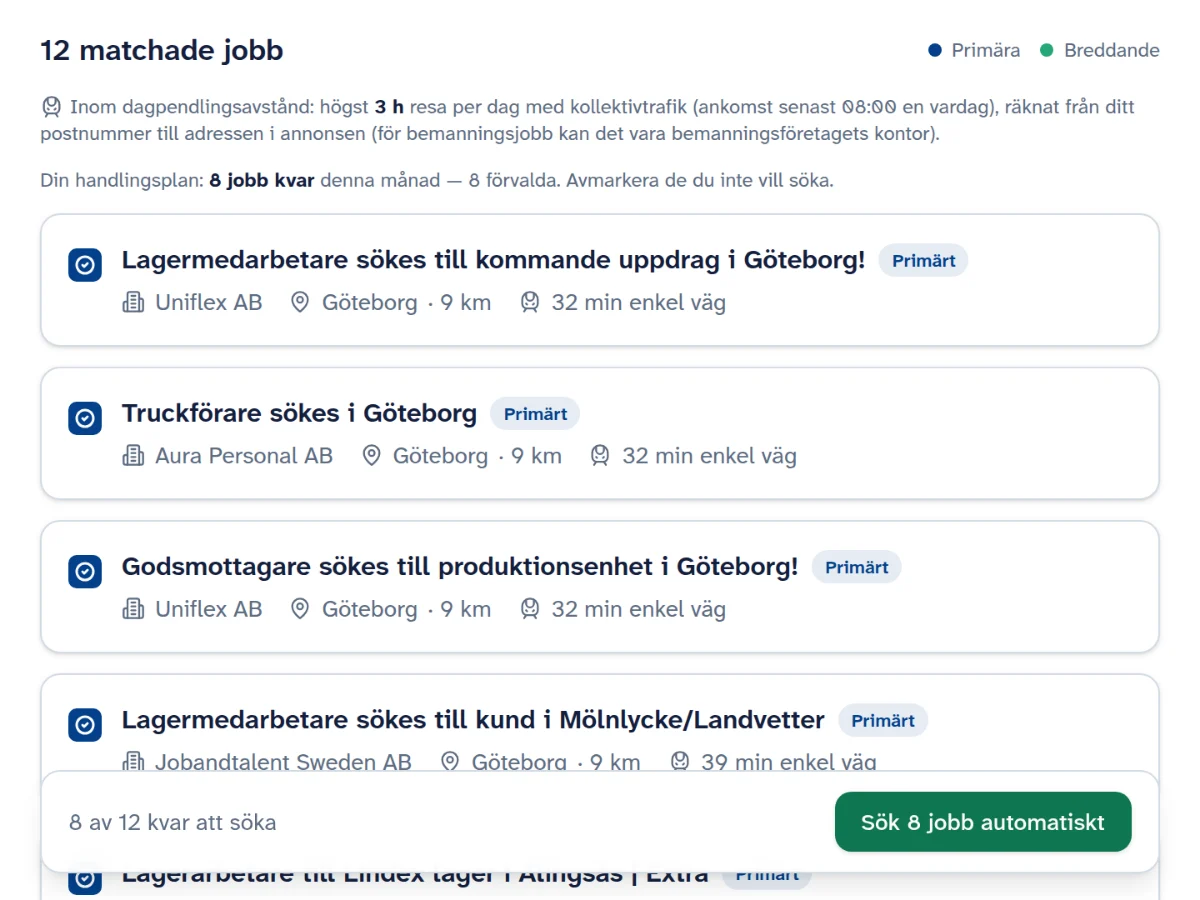Screen dimensions: 1200x900
Task: Open Lagermedarbetare sökes till kund i Mölnlycke/Landvetter
Action: click(473, 719)
